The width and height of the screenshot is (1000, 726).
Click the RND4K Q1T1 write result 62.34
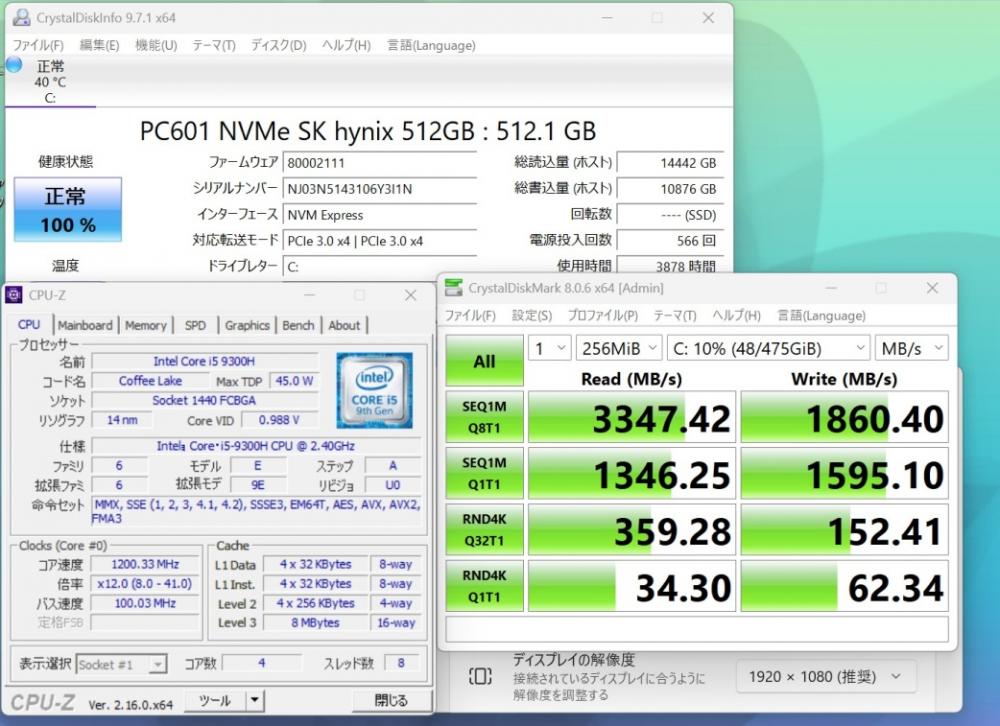[x=844, y=586]
